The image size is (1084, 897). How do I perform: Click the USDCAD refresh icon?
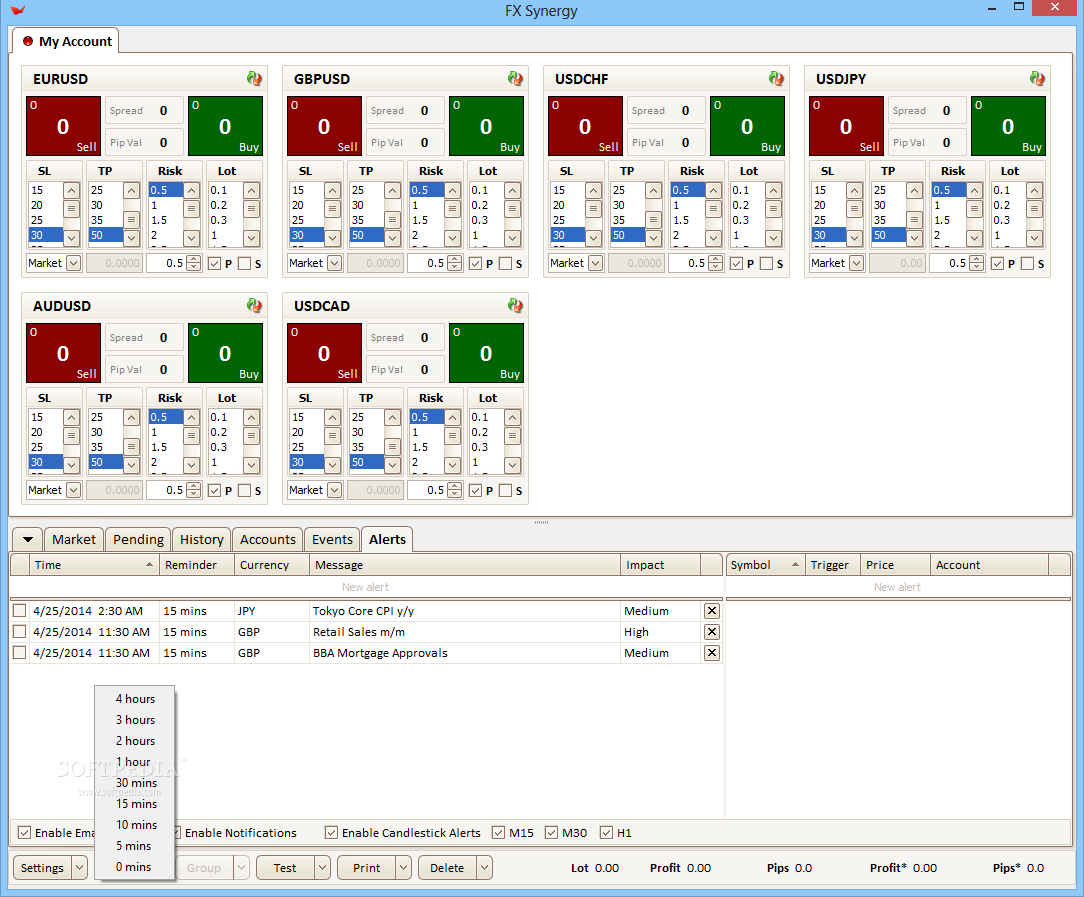(515, 305)
